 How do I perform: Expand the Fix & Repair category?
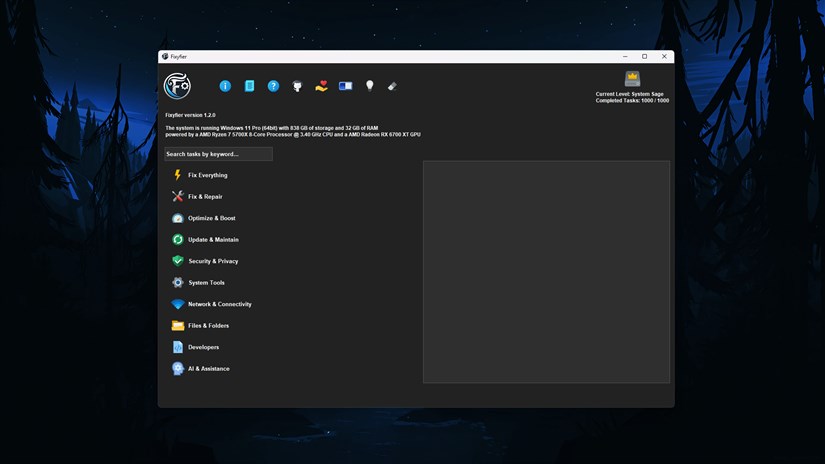[x=205, y=197]
